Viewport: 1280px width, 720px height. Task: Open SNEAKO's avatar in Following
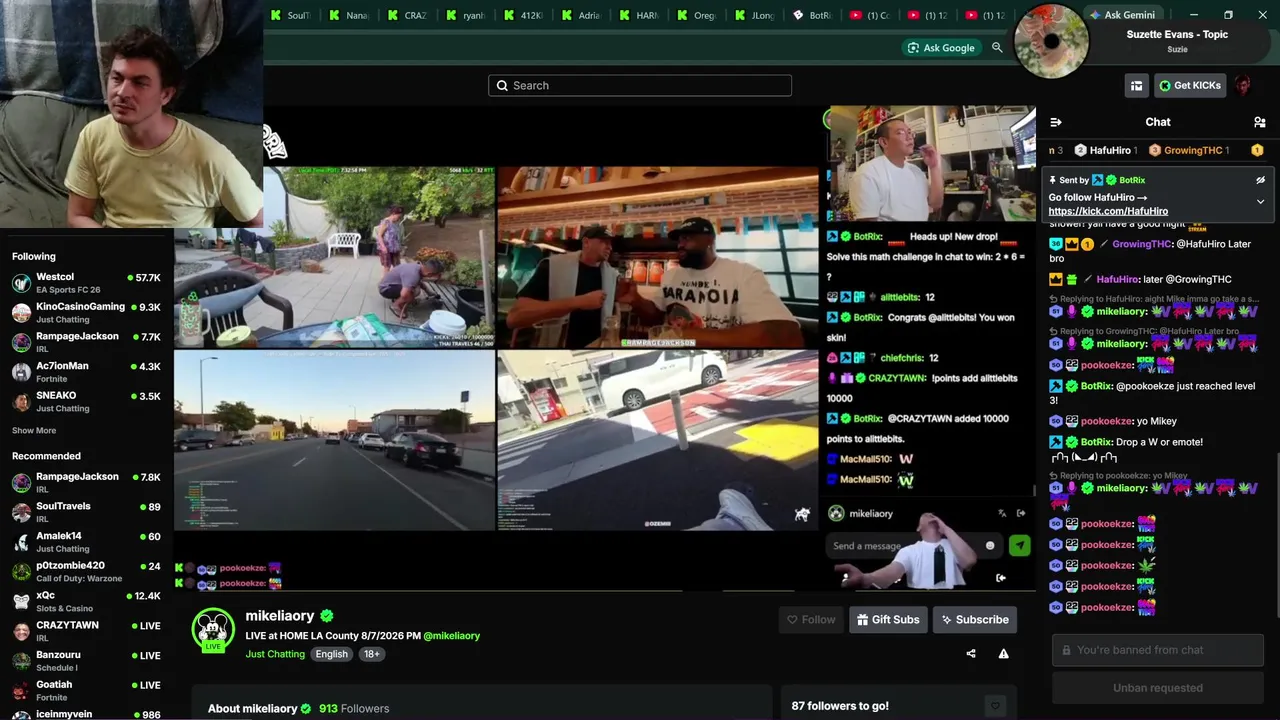[21, 402]
